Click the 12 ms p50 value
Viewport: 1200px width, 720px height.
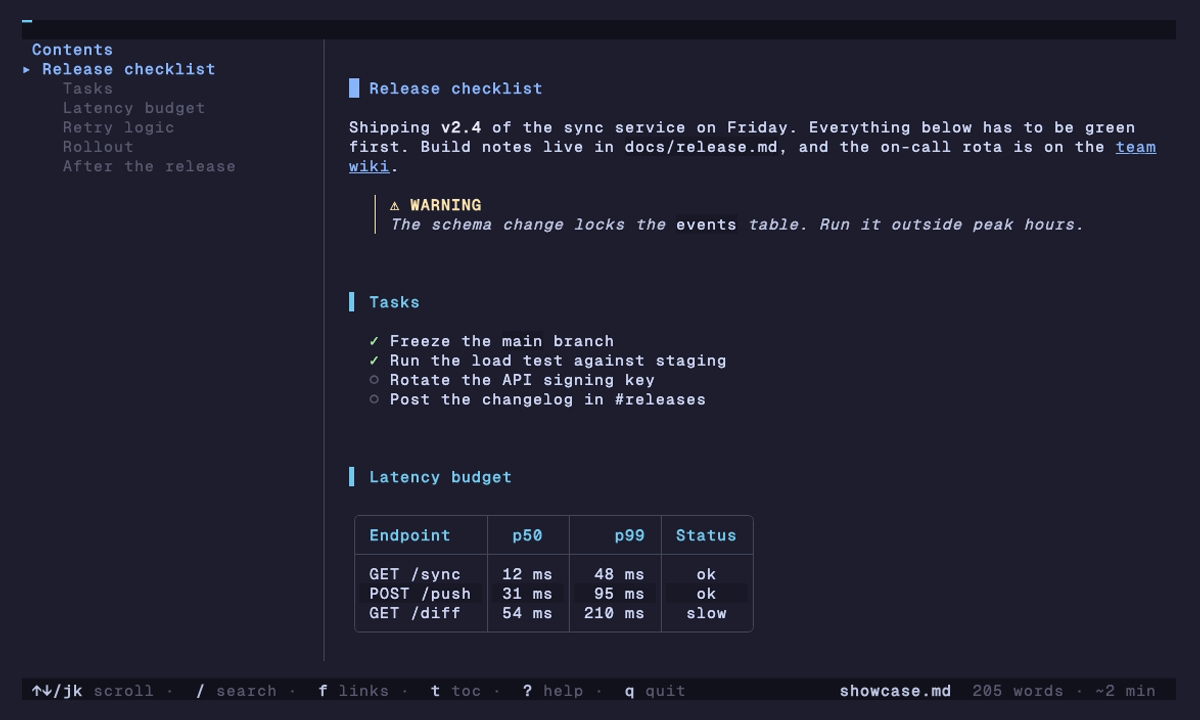(x=527, y=574)
